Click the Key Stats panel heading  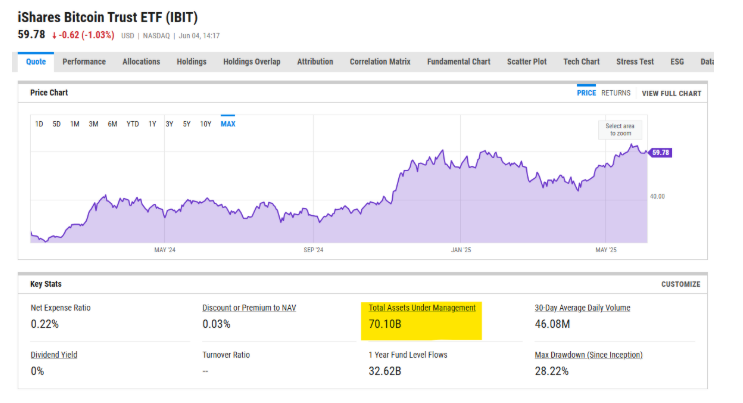pyautogui.click(x=46, y=284)
